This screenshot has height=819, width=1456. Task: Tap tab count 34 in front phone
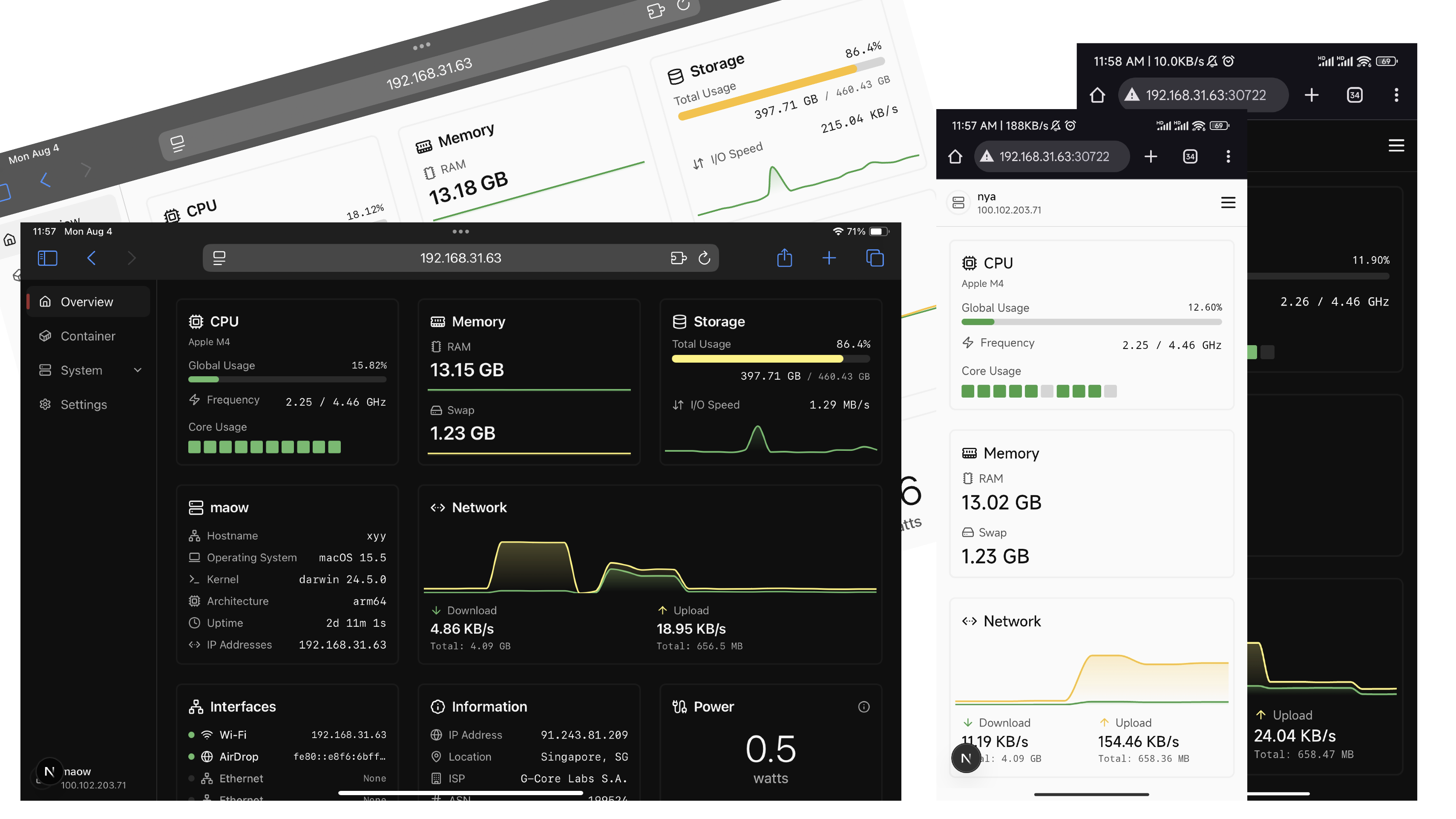click(1190, 156)
